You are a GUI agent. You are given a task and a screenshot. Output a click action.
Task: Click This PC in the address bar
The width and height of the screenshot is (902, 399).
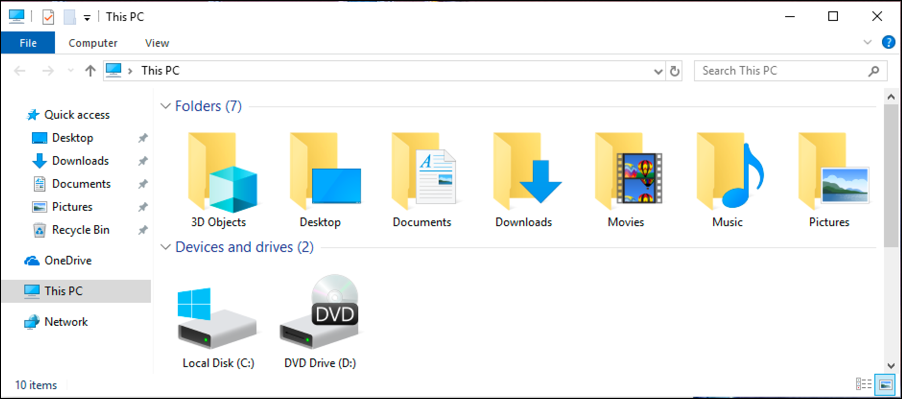(x=160, y=71)
